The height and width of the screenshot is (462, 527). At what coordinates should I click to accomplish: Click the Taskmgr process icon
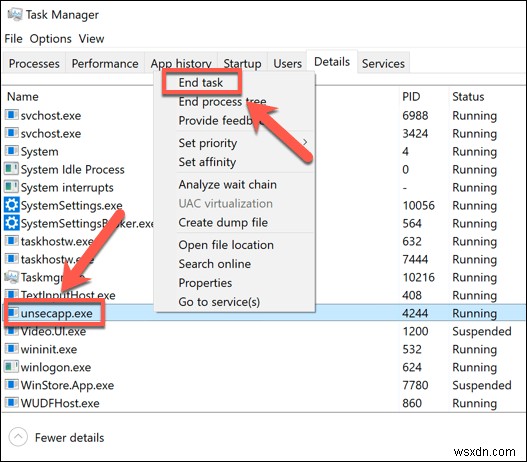[12, 277]
